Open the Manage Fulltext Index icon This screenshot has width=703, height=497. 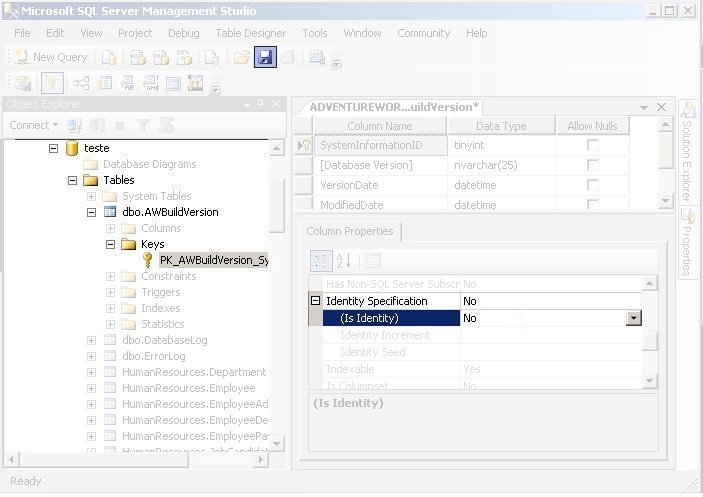[127, 83]
